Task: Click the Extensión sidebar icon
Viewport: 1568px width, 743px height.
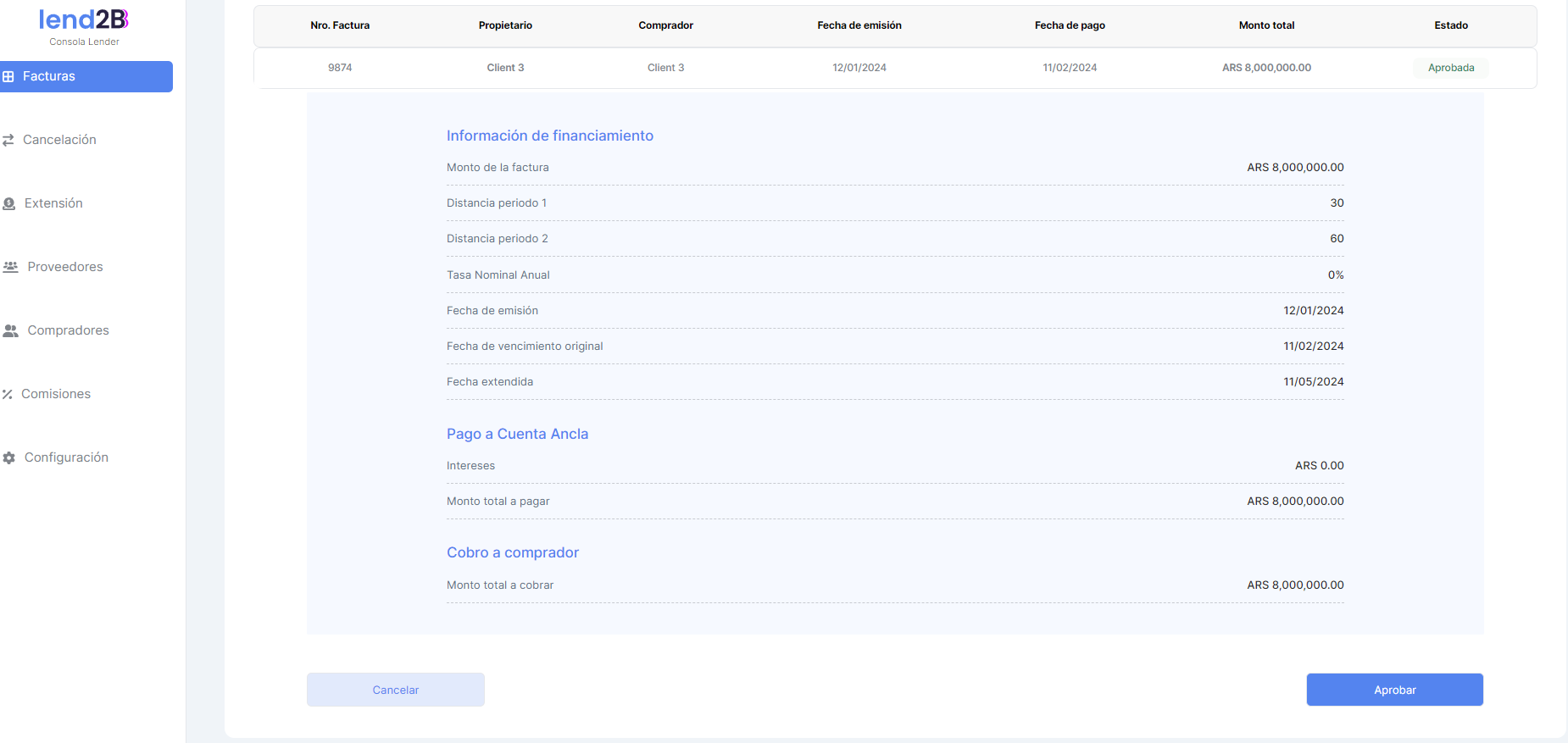Action: tap(9, 203)
